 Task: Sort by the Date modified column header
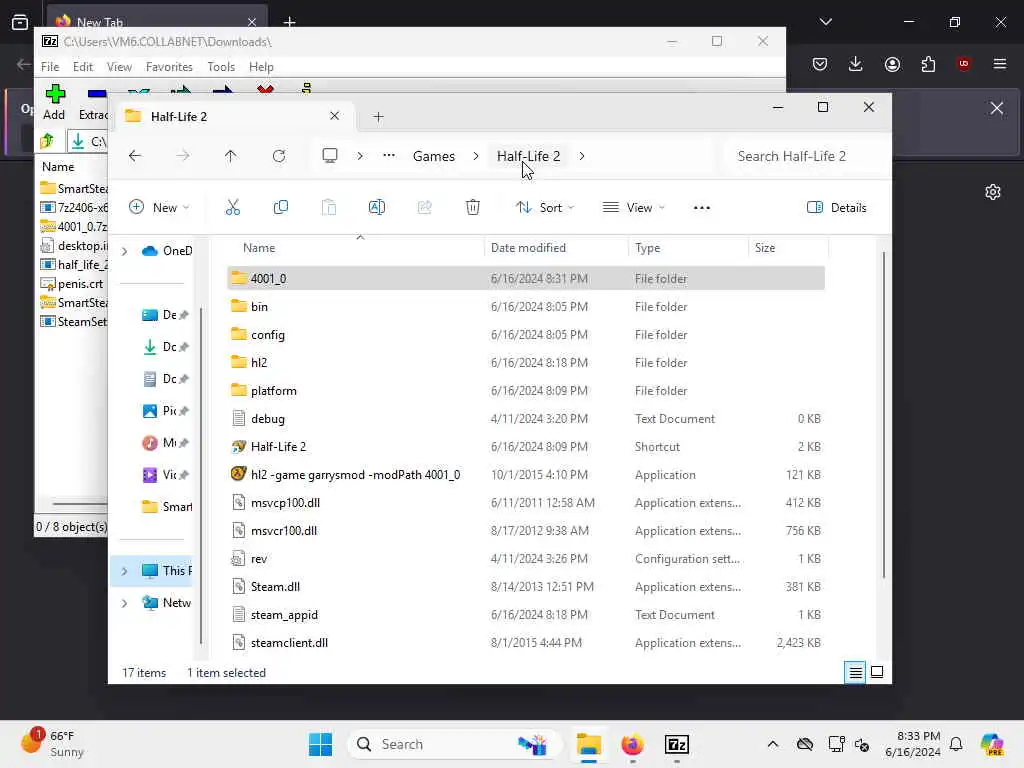[x=528, y=248]
